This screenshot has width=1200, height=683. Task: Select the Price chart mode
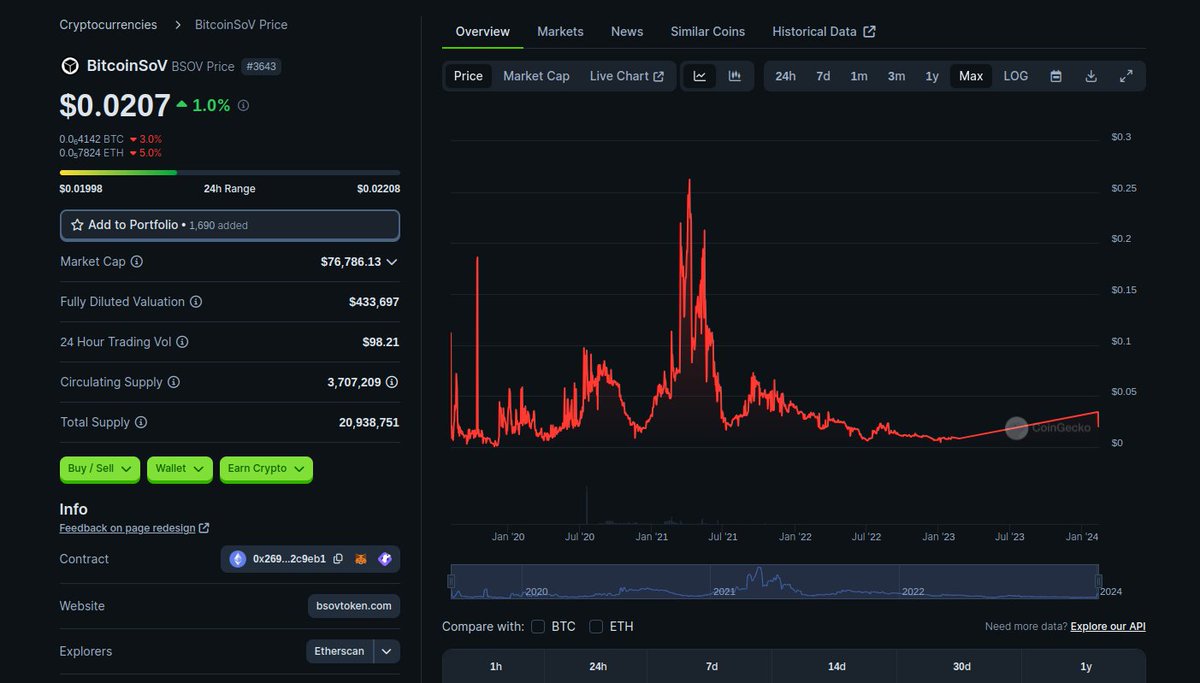point(468,76)
